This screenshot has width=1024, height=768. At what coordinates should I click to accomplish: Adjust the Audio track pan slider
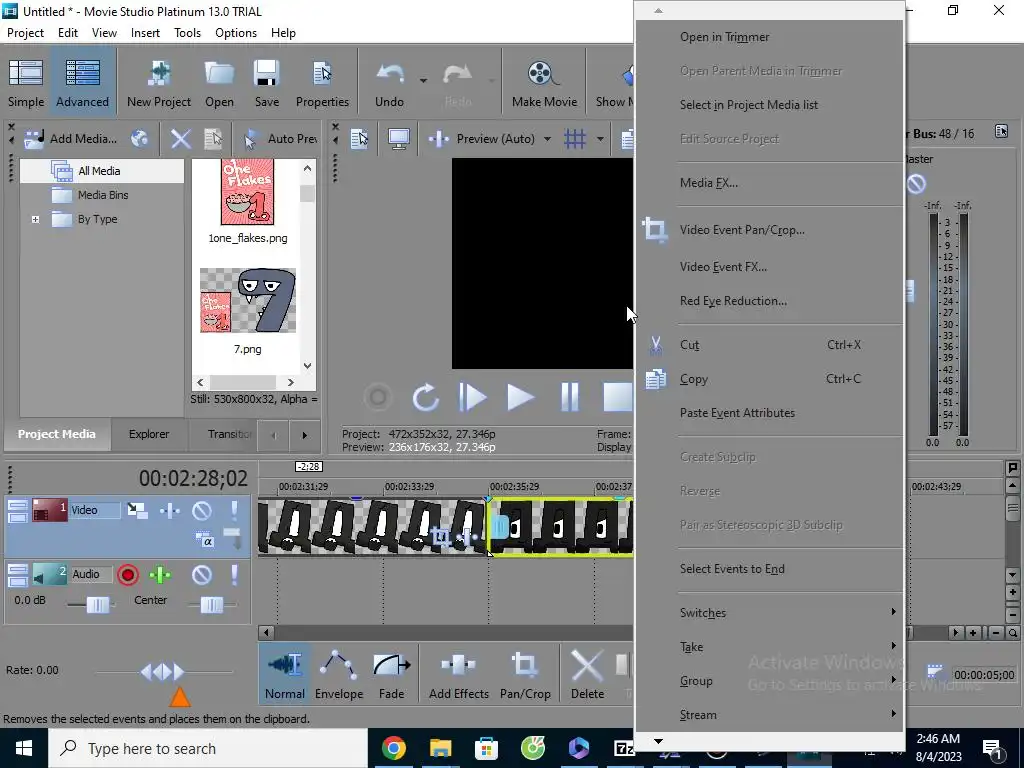coord(212,605)
